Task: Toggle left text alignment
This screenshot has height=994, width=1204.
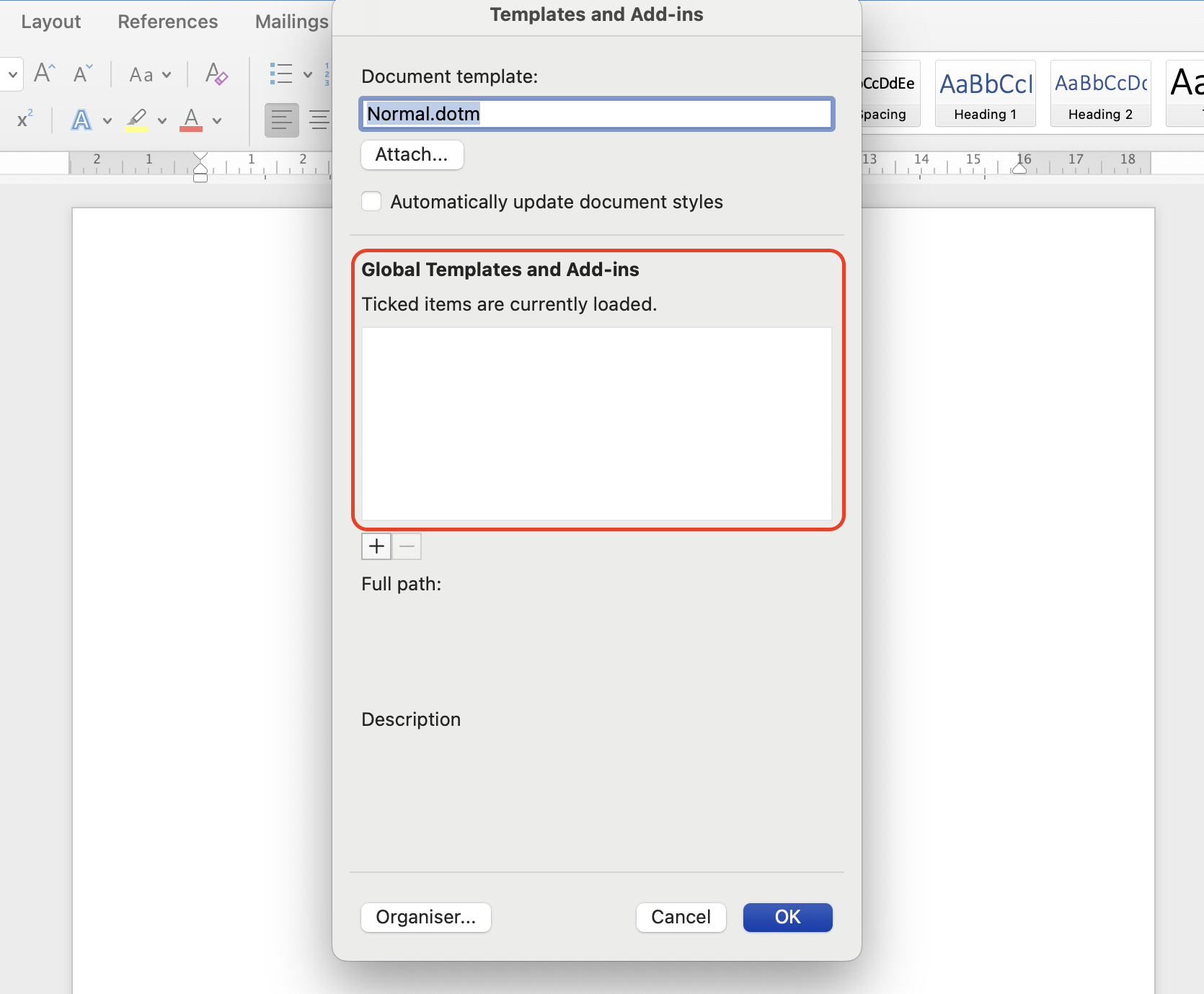Action: click(281, 120)
